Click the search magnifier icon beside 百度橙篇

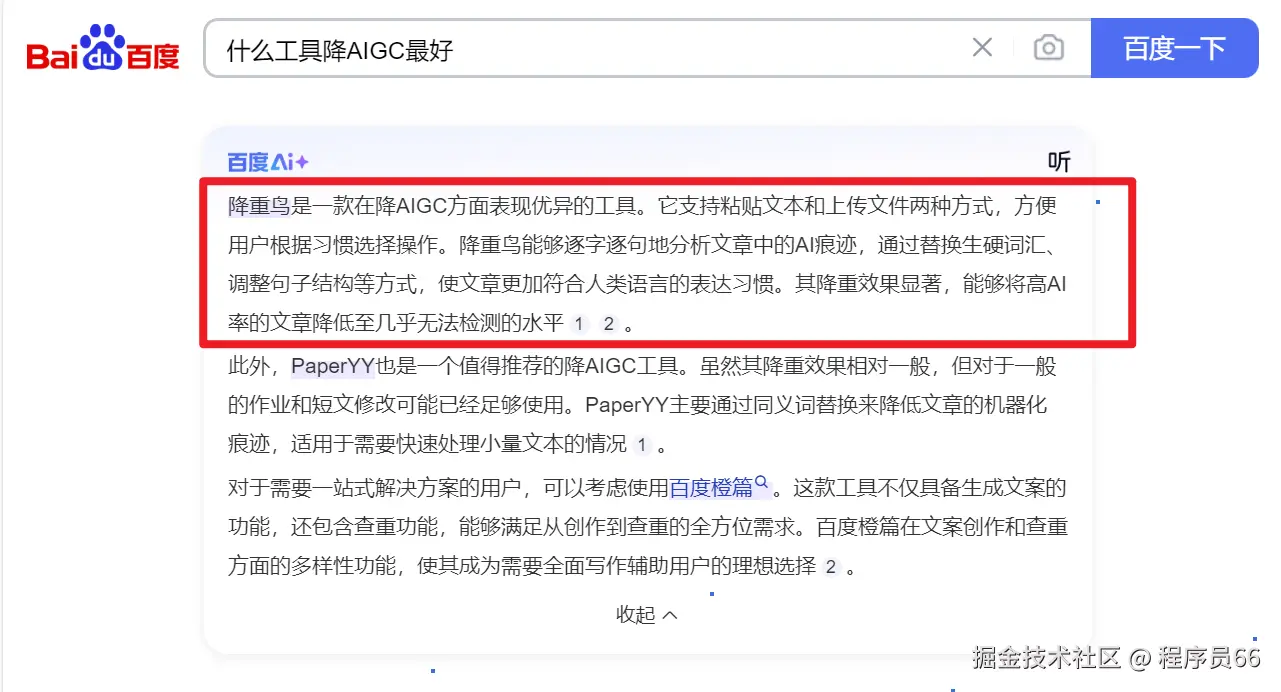pyautogui.click(x=762, y=483)
